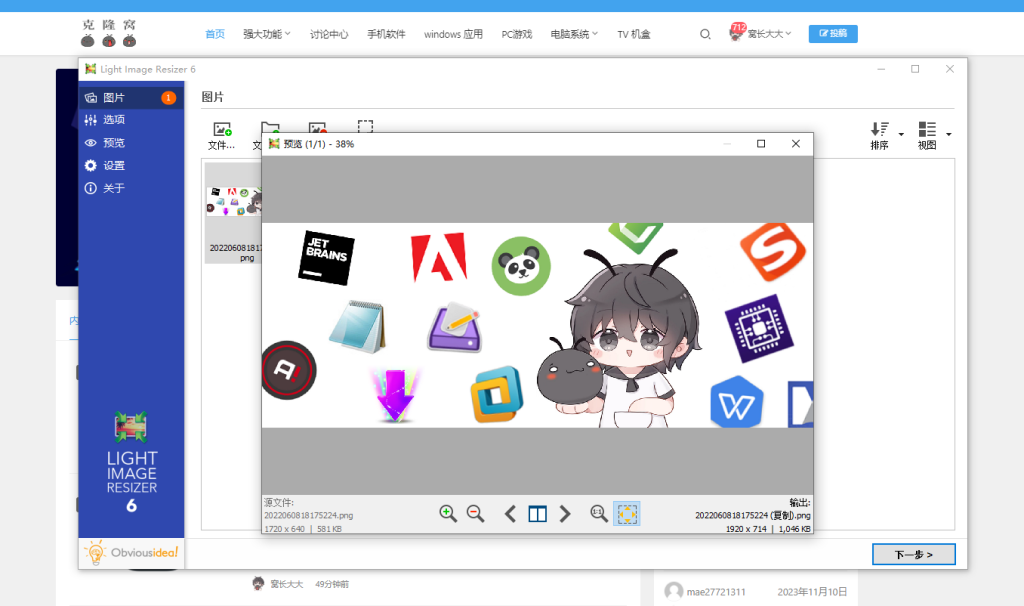Screen dimensions: 1024x606
Task: Open windows 应用 on the website nav
Action: (453, 34)
